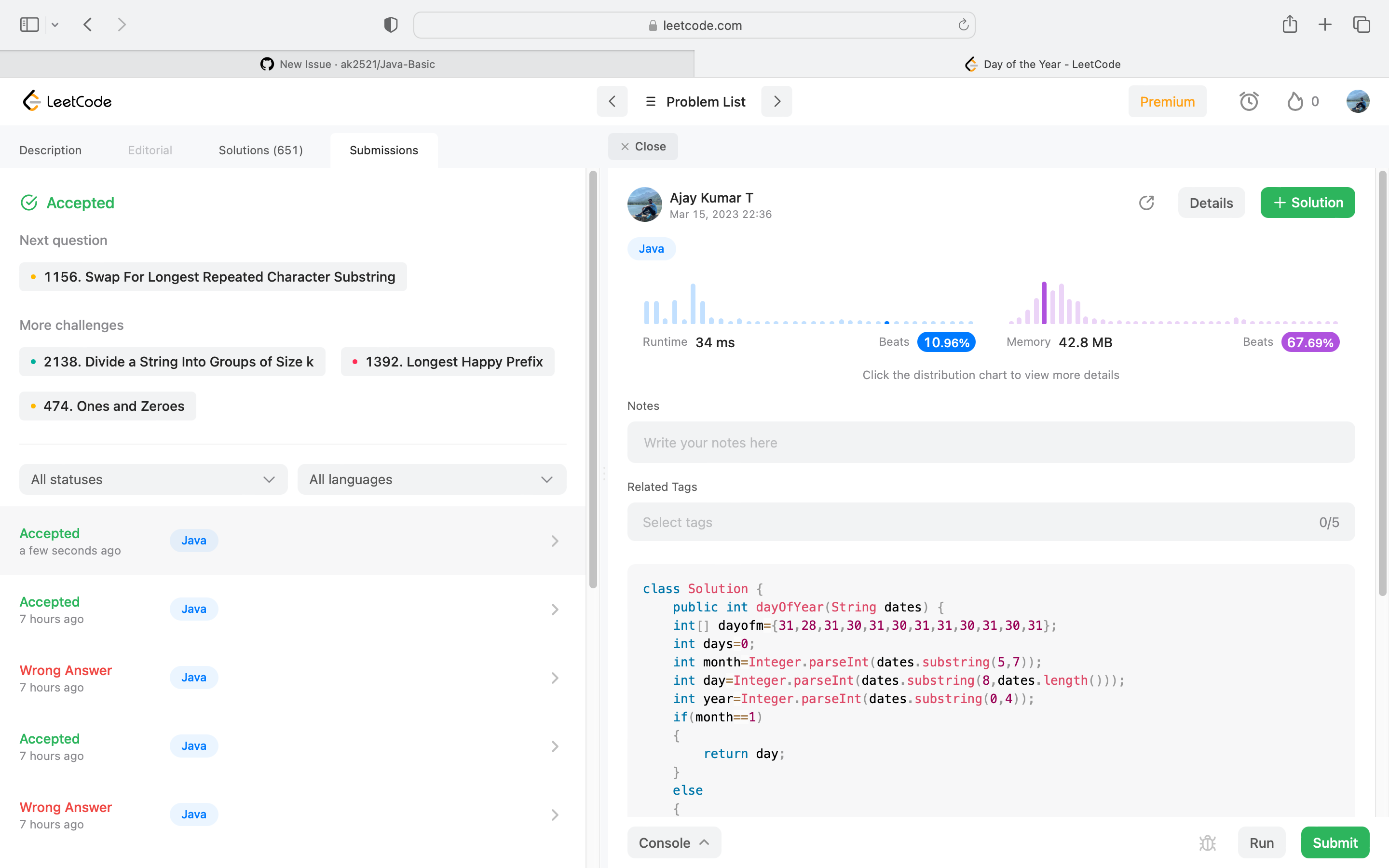This screenshot has width=1389, height=868.
Task: Switch to the Description tab
Action: (51, 150)
